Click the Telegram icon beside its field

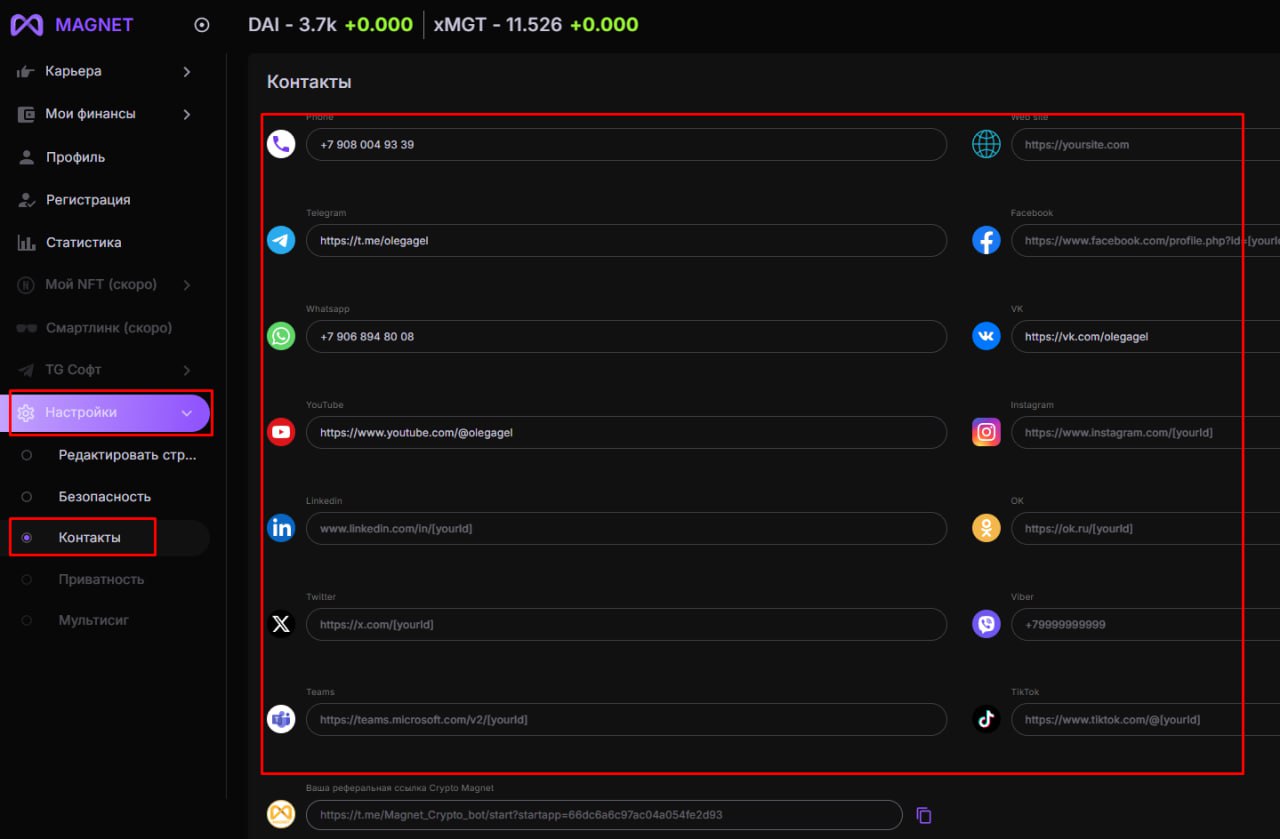pos(281,240)
